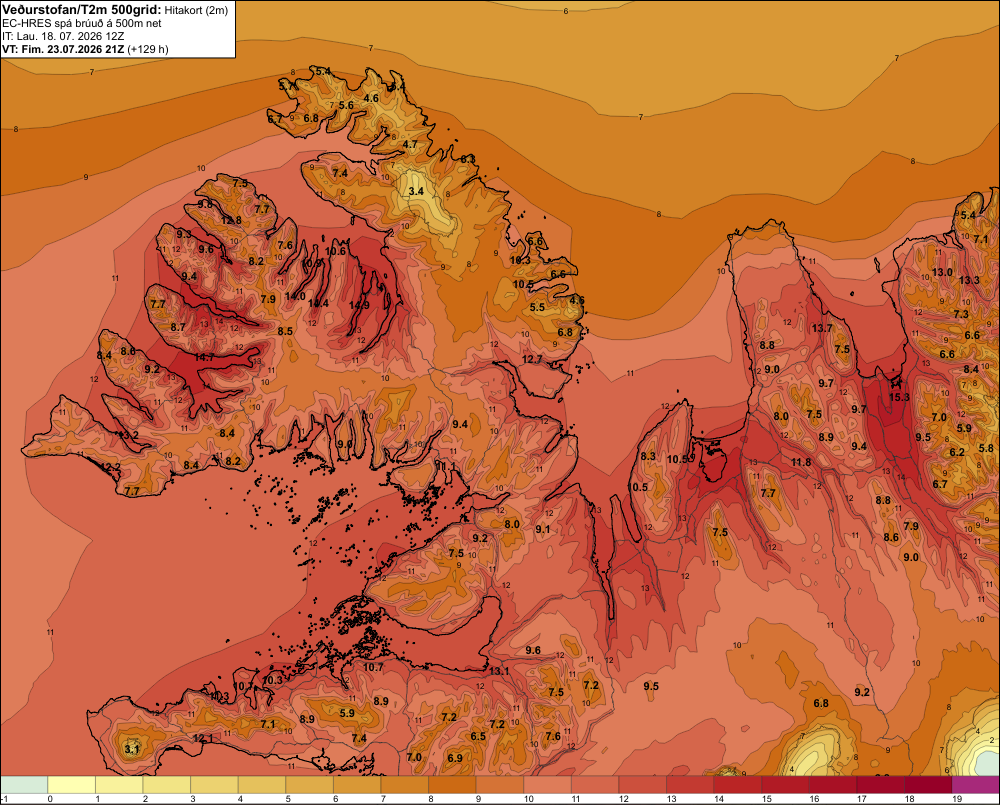This screenshot has width=1000, height=805.
Task: Click the 13.1 temperature label
Action: (499, 671)
